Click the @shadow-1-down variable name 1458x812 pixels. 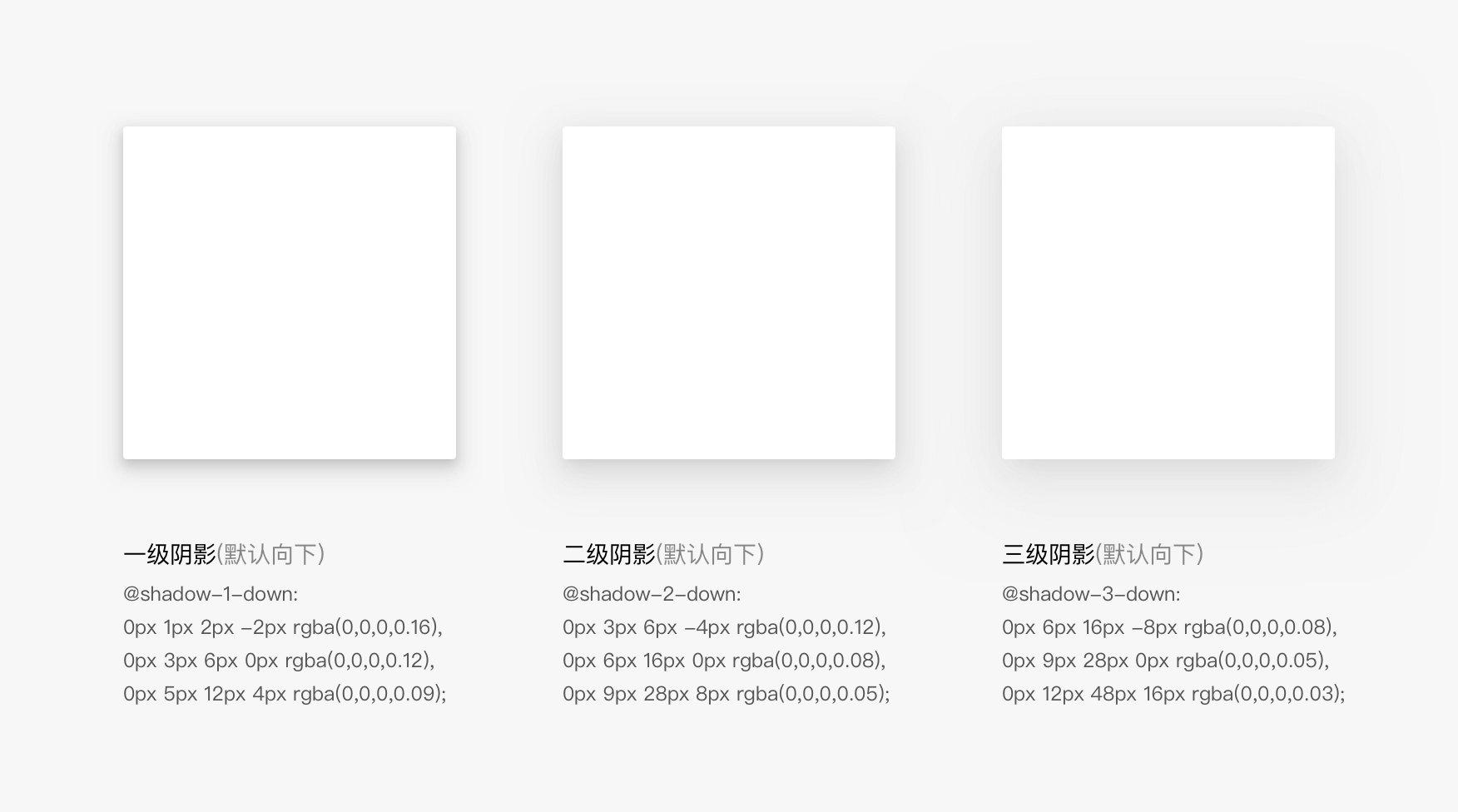pos(211,594)
